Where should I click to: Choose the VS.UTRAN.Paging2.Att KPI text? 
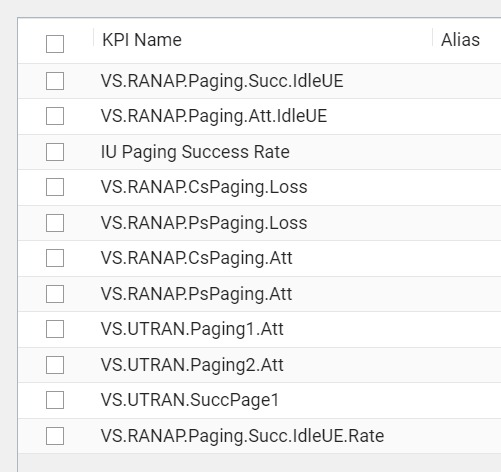(192, 365)
